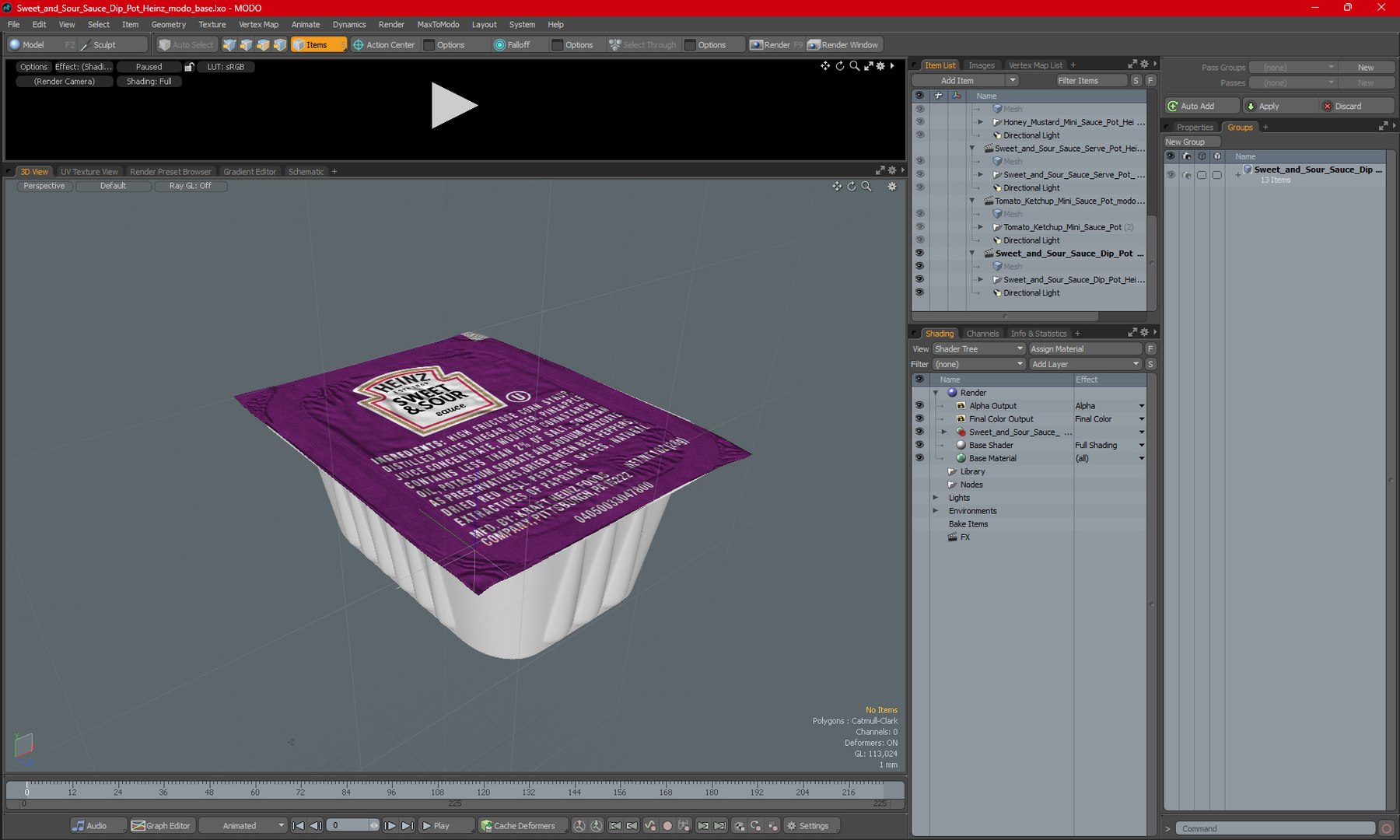Click rotate view icon in 3D viewport
The width and height of the screenshot is (1400, 840).
(852, 186)
